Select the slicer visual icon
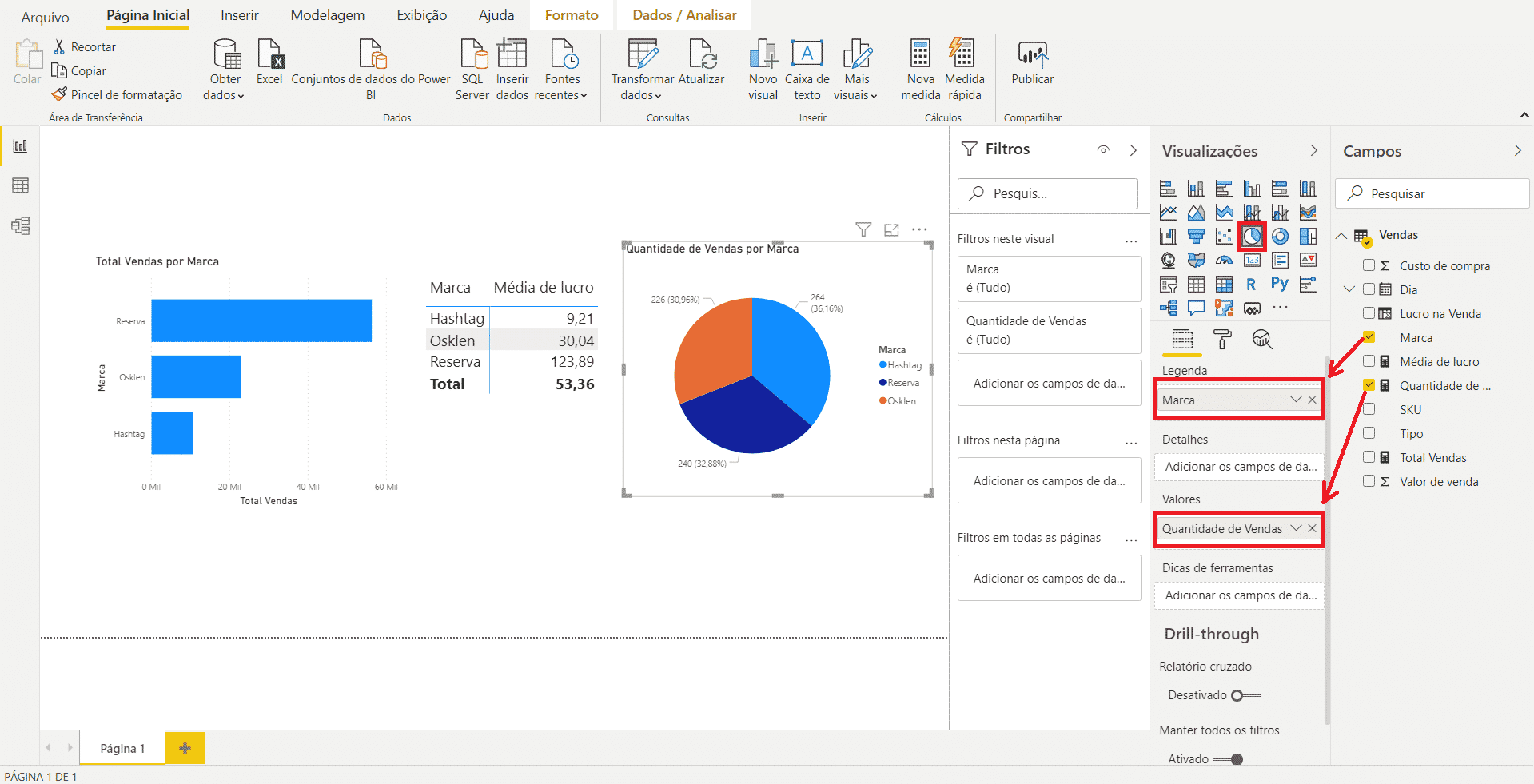The width and height of the screenshot is (1534, 784). (x=1168, y=284)
